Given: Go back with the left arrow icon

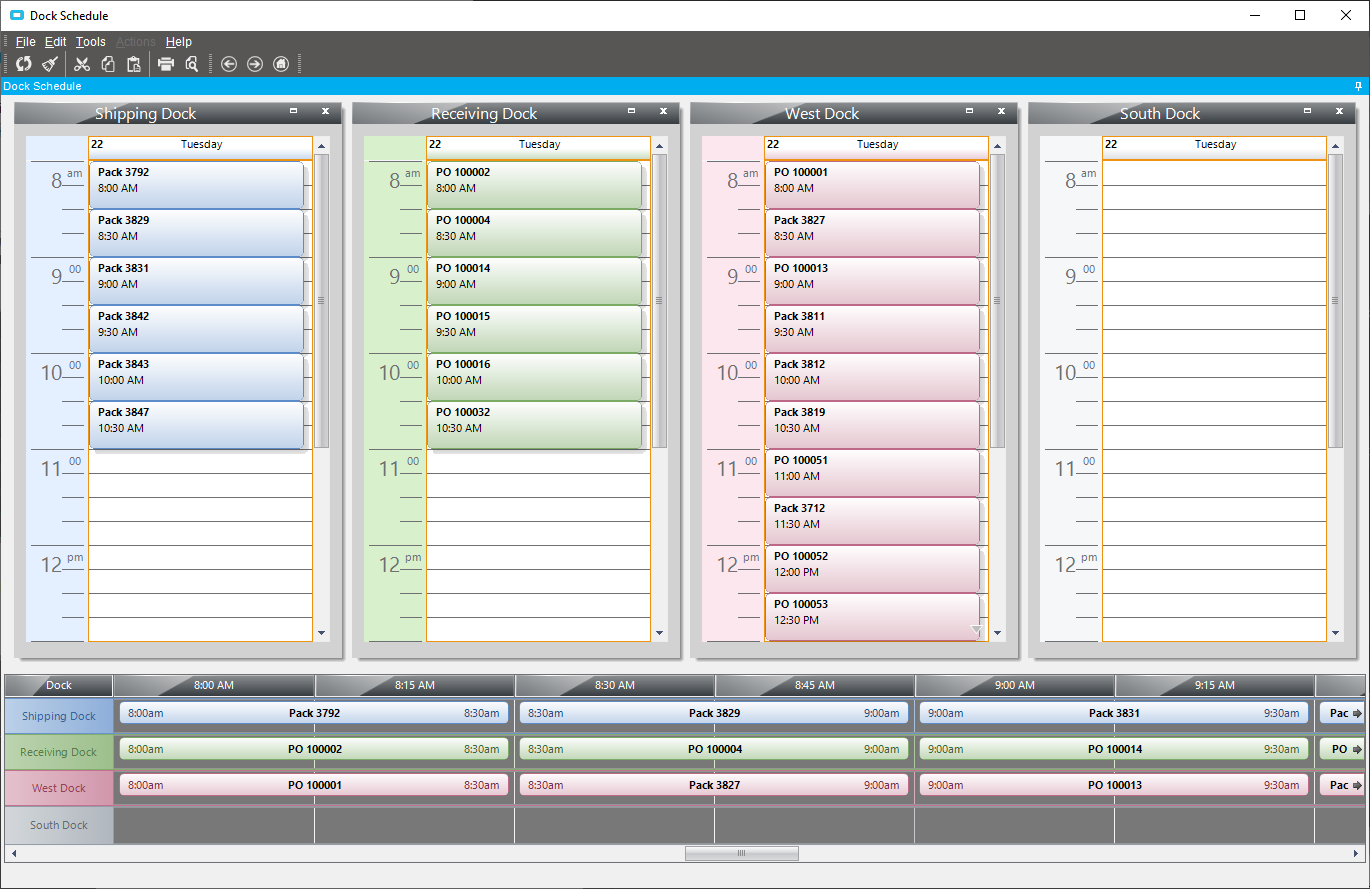Looking at the screenshot, I should (229, 64).
